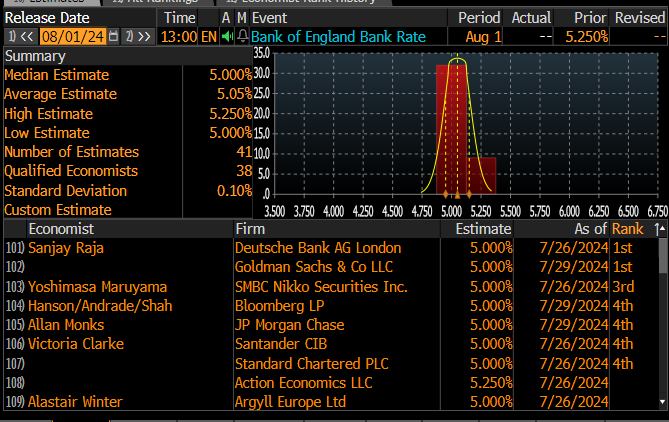Click green speaker audio icon
The image size is (669, 422).
tap(227, 37)
